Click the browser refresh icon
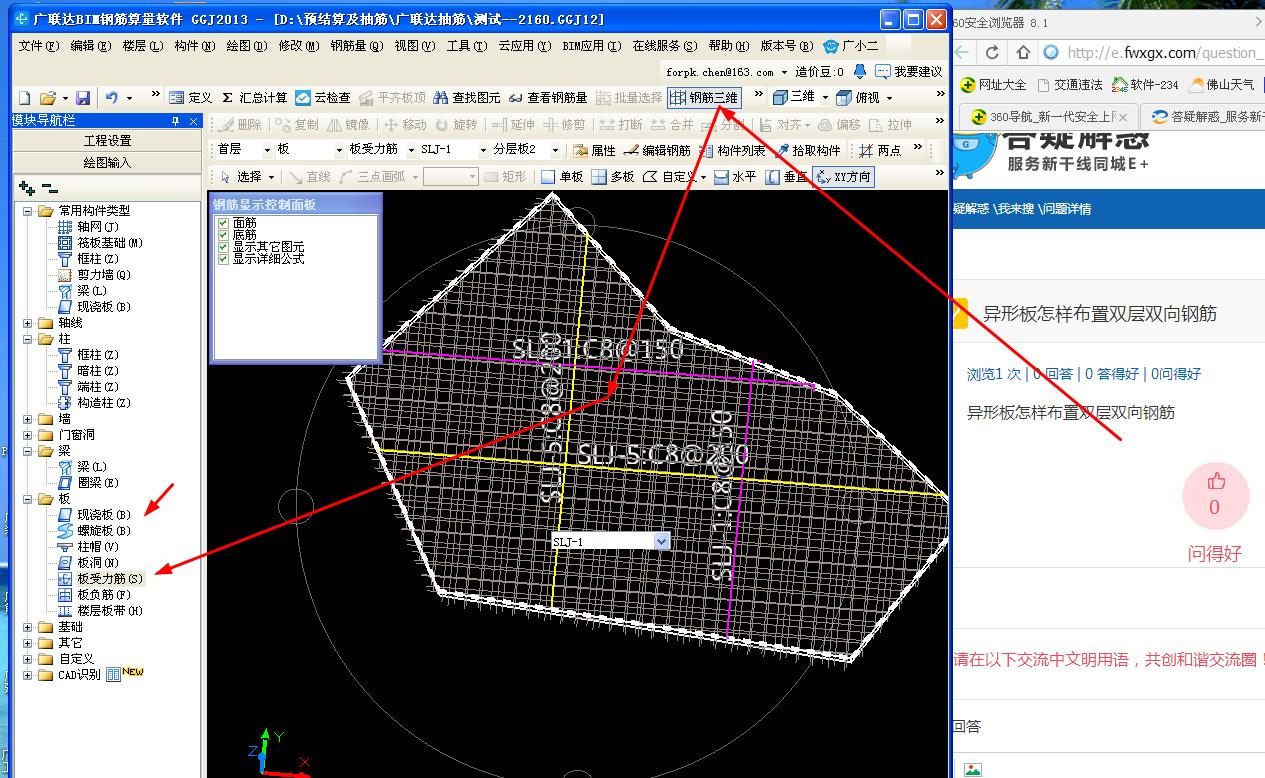Viewport: 1265px width, 778px height. [992, 52]
